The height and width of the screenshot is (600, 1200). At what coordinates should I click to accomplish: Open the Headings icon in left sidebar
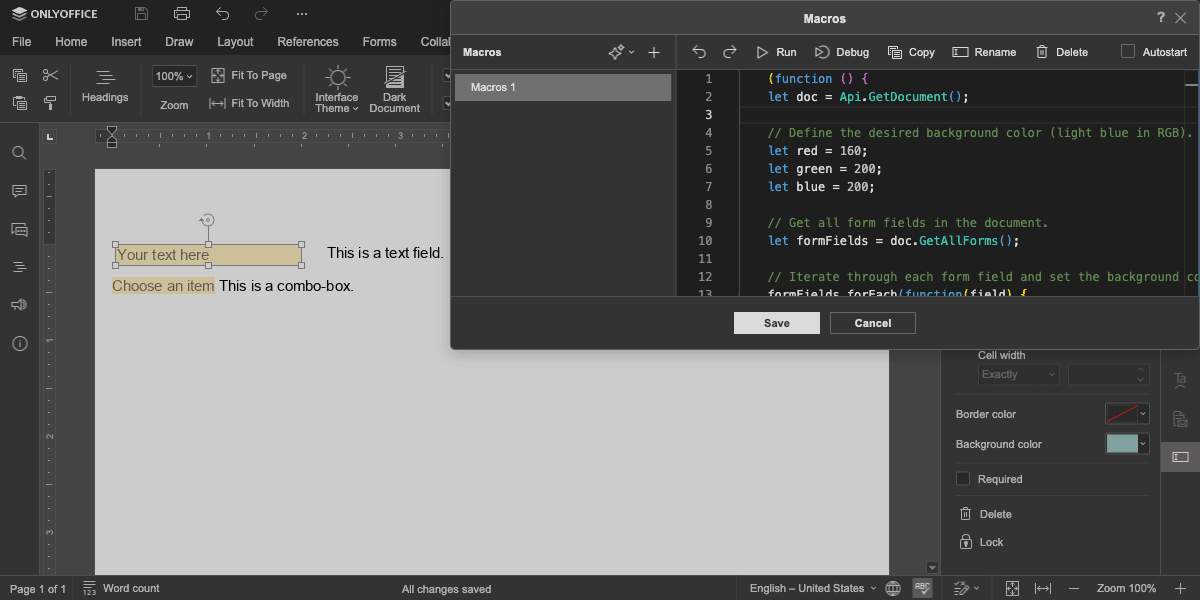19,267
